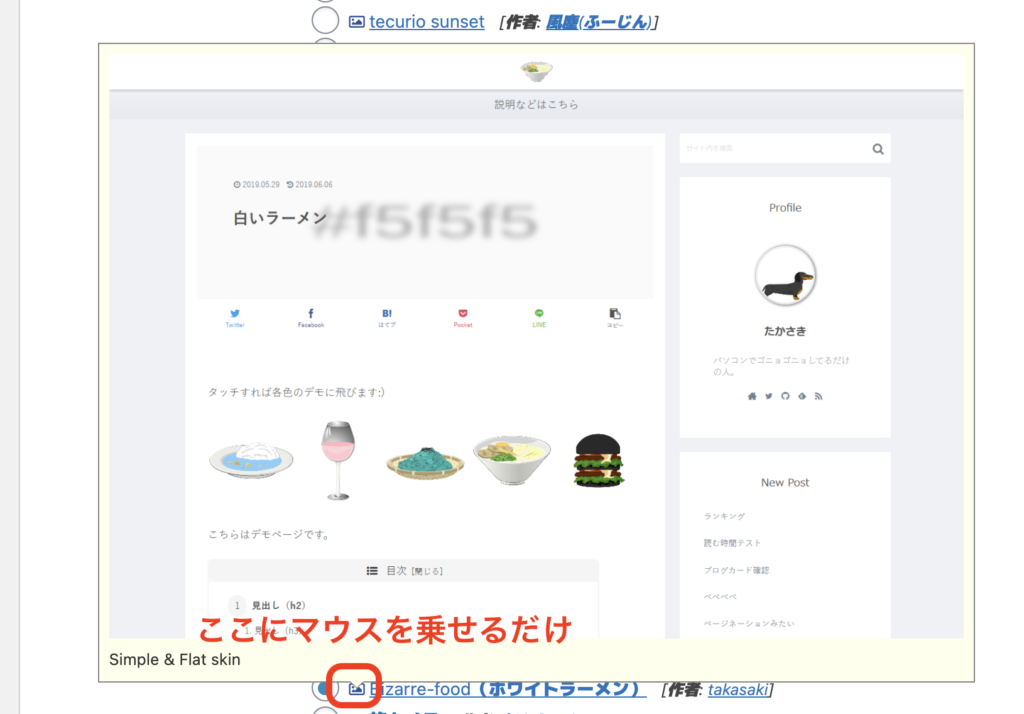Click the ブログカード確認 new post entry
This screenshot has height=714, width=1024.
click(x=736, y=570)
